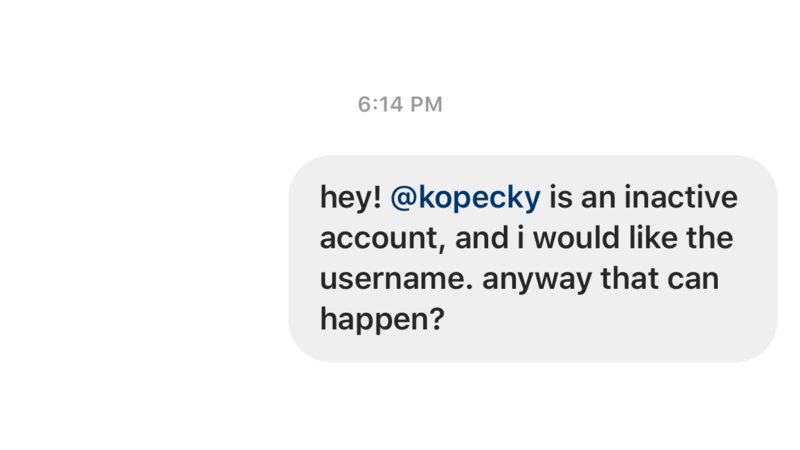Click the word "account," in the bubble
The height and width of the screenshot is (450, 800).
(x=383, y=238)
